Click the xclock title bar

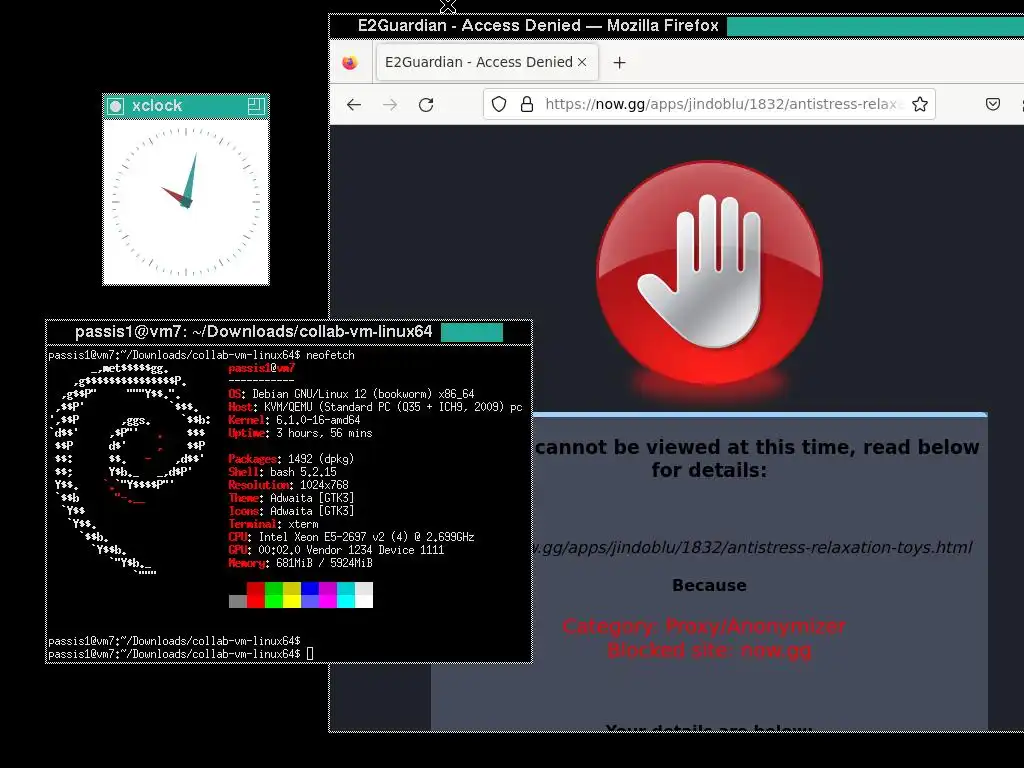coord(186,106)
